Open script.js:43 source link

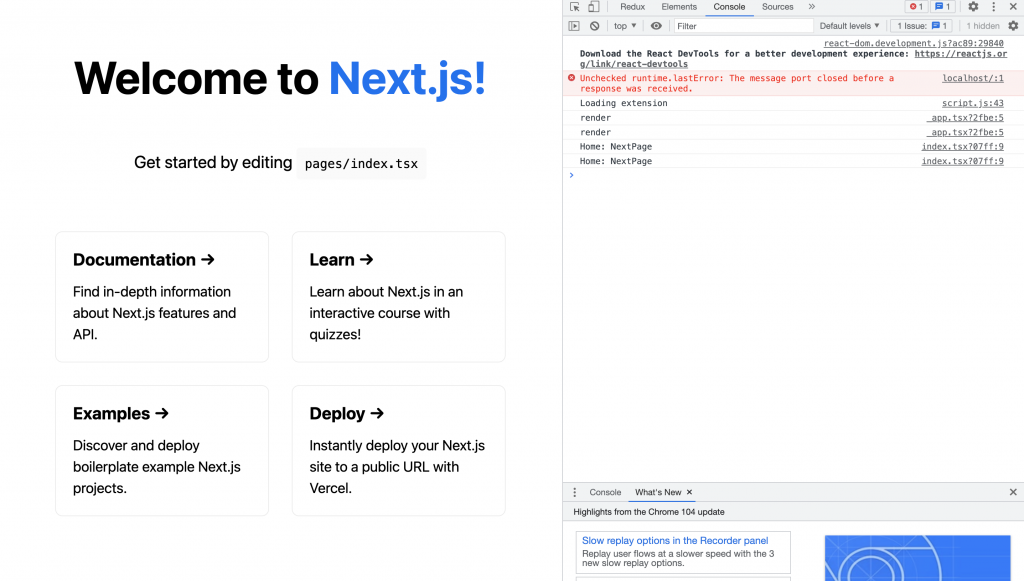(972, 103)
